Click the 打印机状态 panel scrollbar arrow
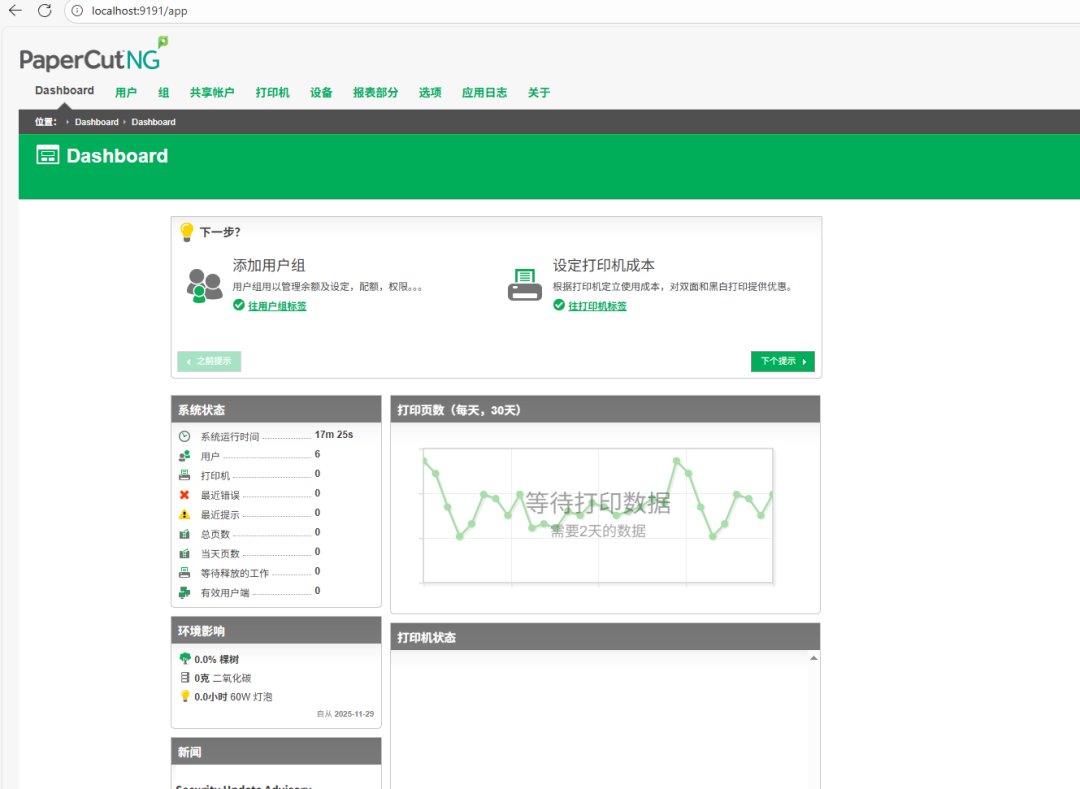Screen dimensions: 1080x789 pyautogui.click(x=813, y=656)
